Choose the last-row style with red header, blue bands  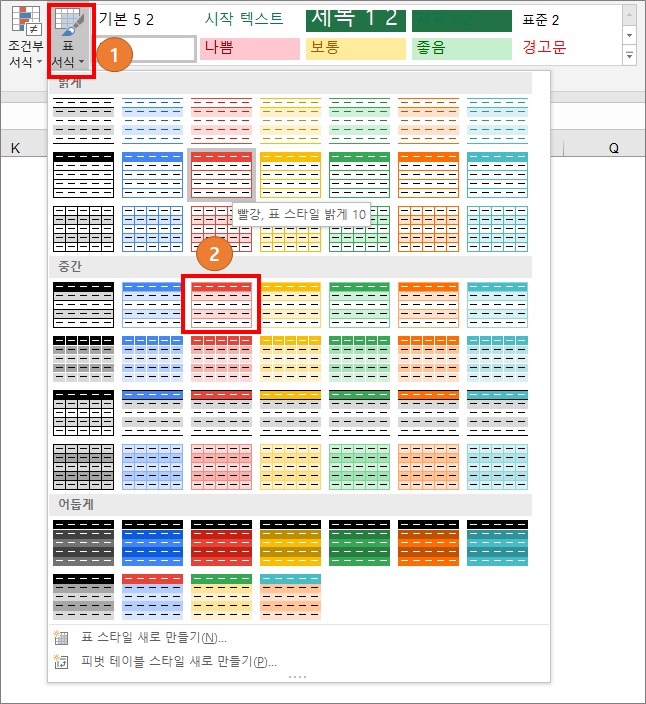(152, 597)
